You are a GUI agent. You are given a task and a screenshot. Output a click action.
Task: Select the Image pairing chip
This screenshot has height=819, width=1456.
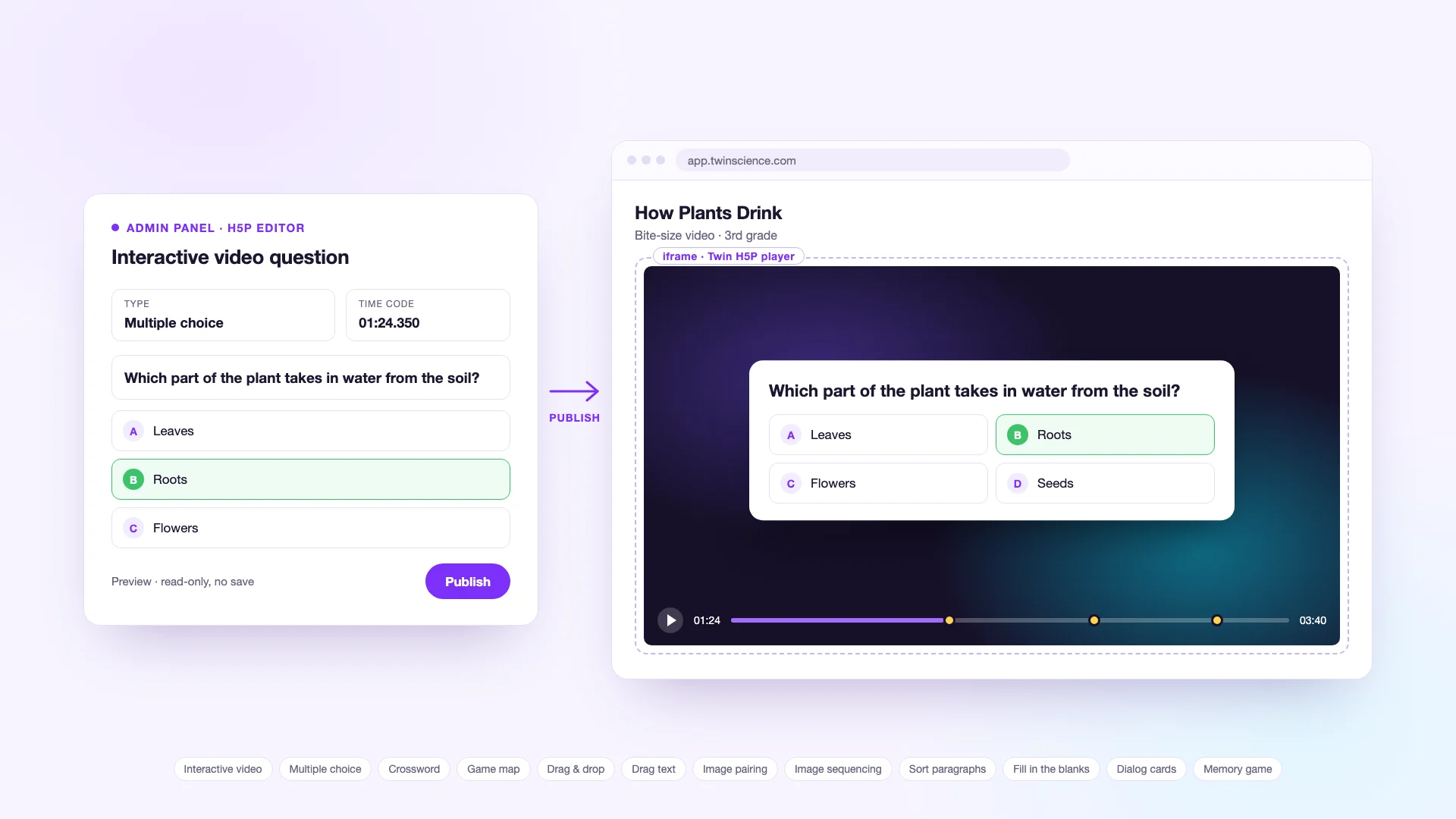click(x=735, y=769)
